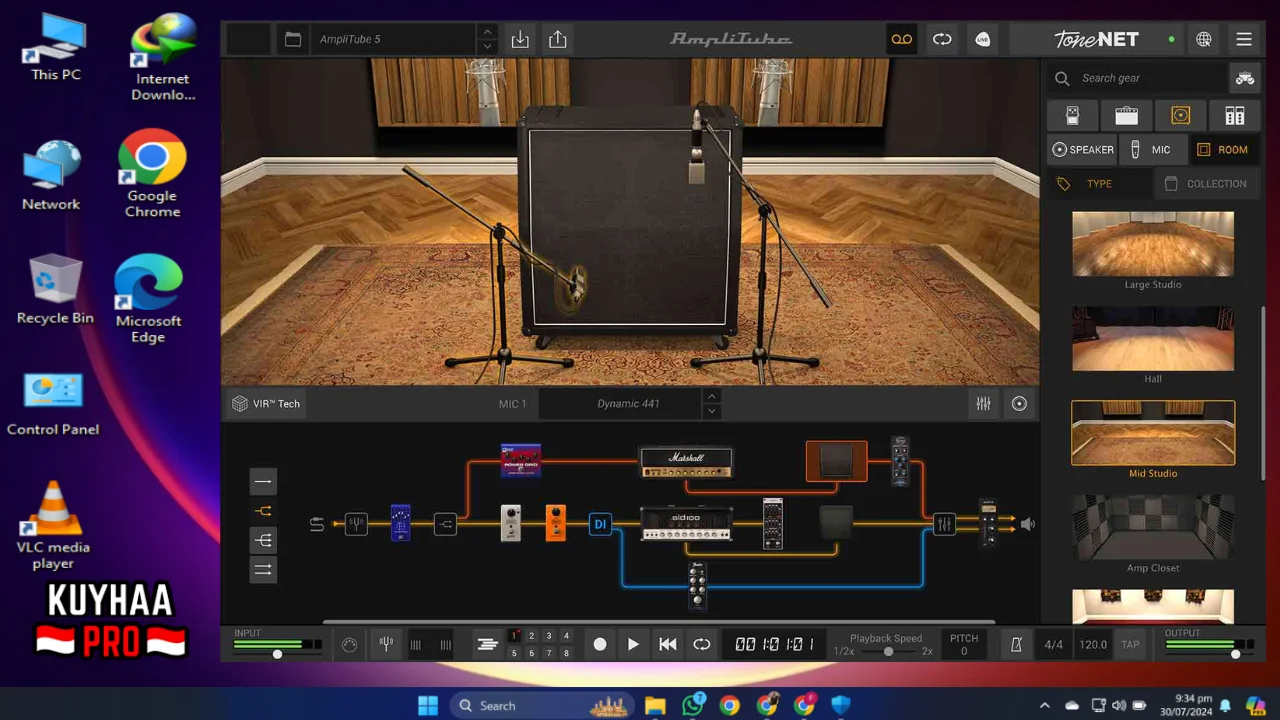
Task: Select the tuner block in signal chain
Action: [356, 523]
